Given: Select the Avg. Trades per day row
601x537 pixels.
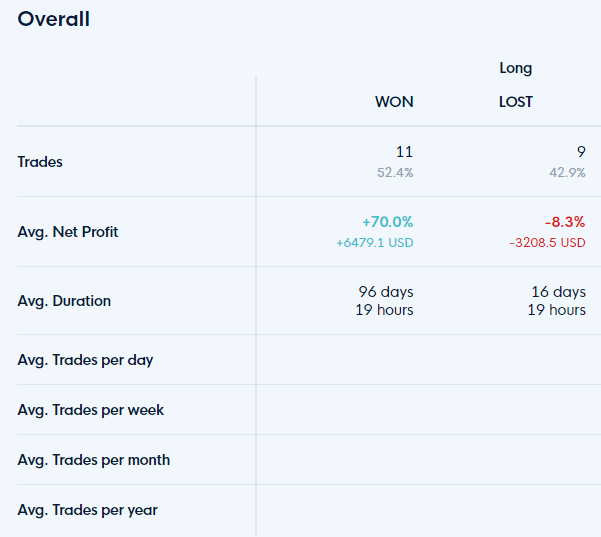Looking at the screenshot, I should 309,360.
